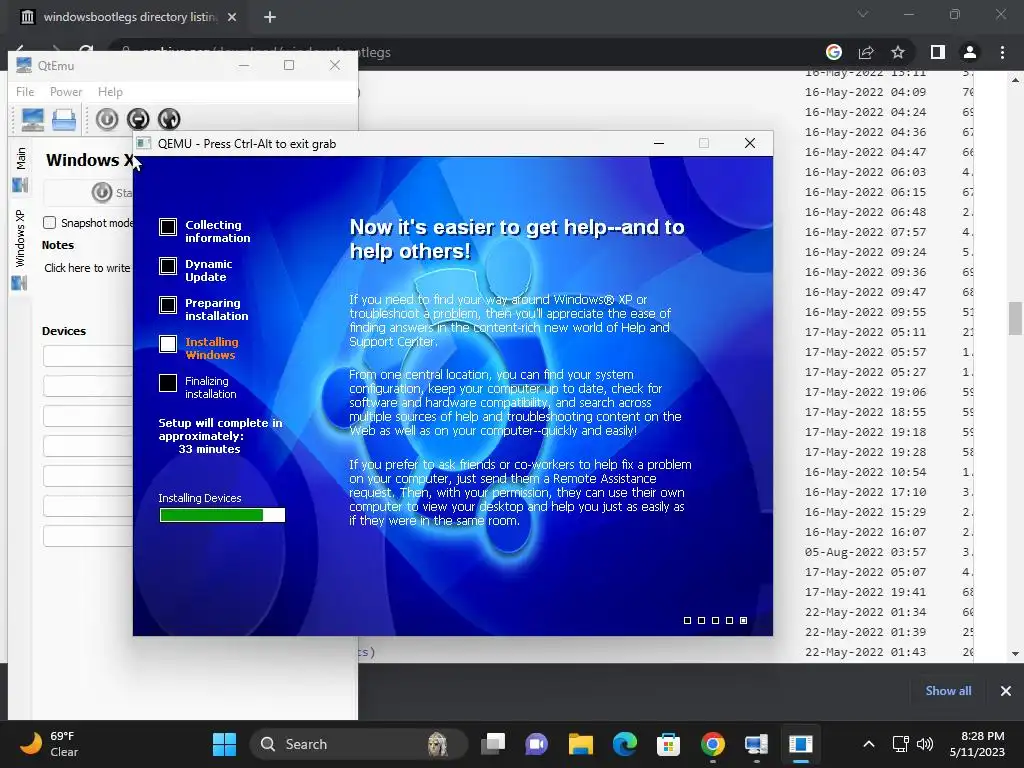Open a new browser tab

[270, 17]
